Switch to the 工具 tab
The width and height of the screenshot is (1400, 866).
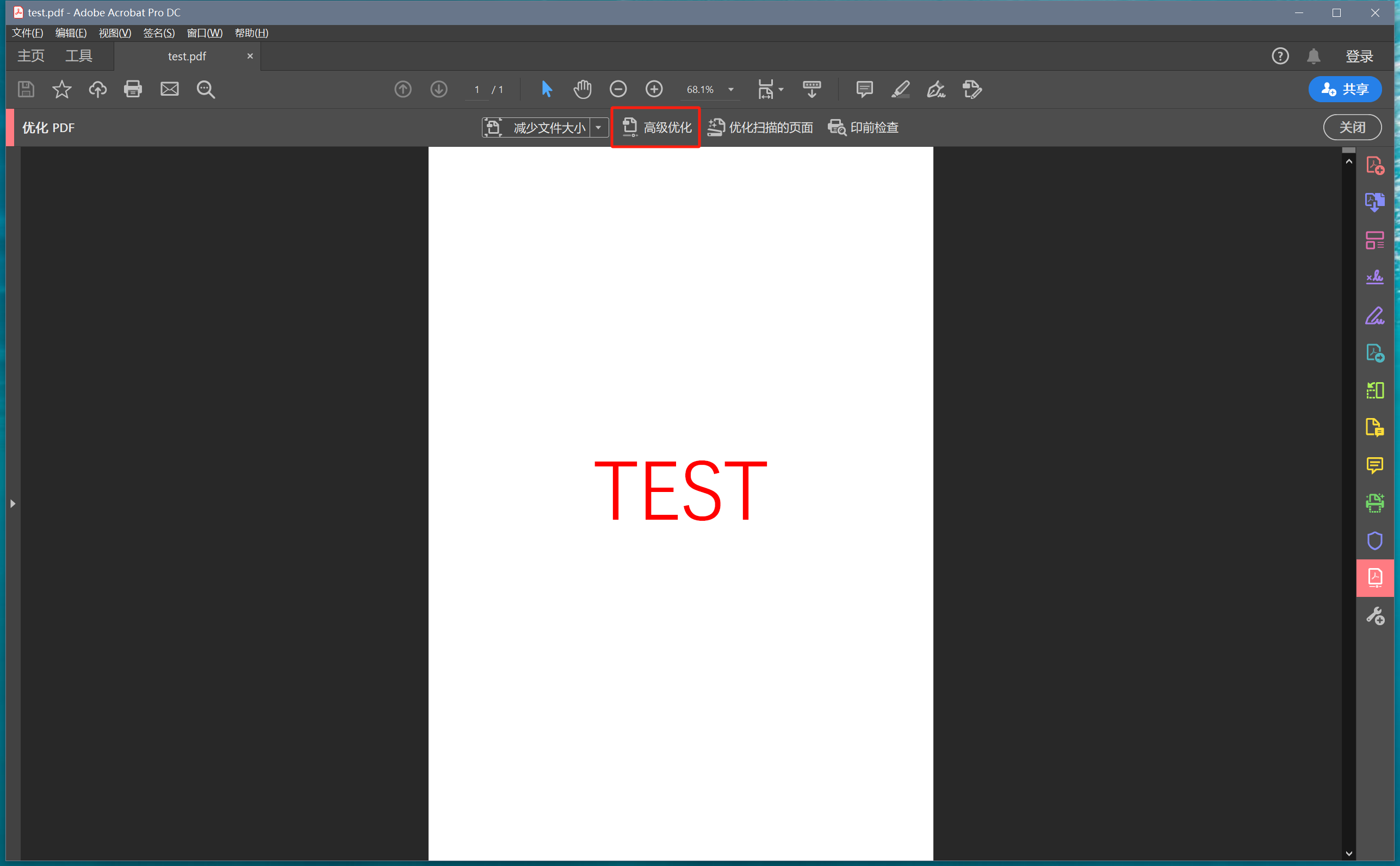[x=78, y=56]
